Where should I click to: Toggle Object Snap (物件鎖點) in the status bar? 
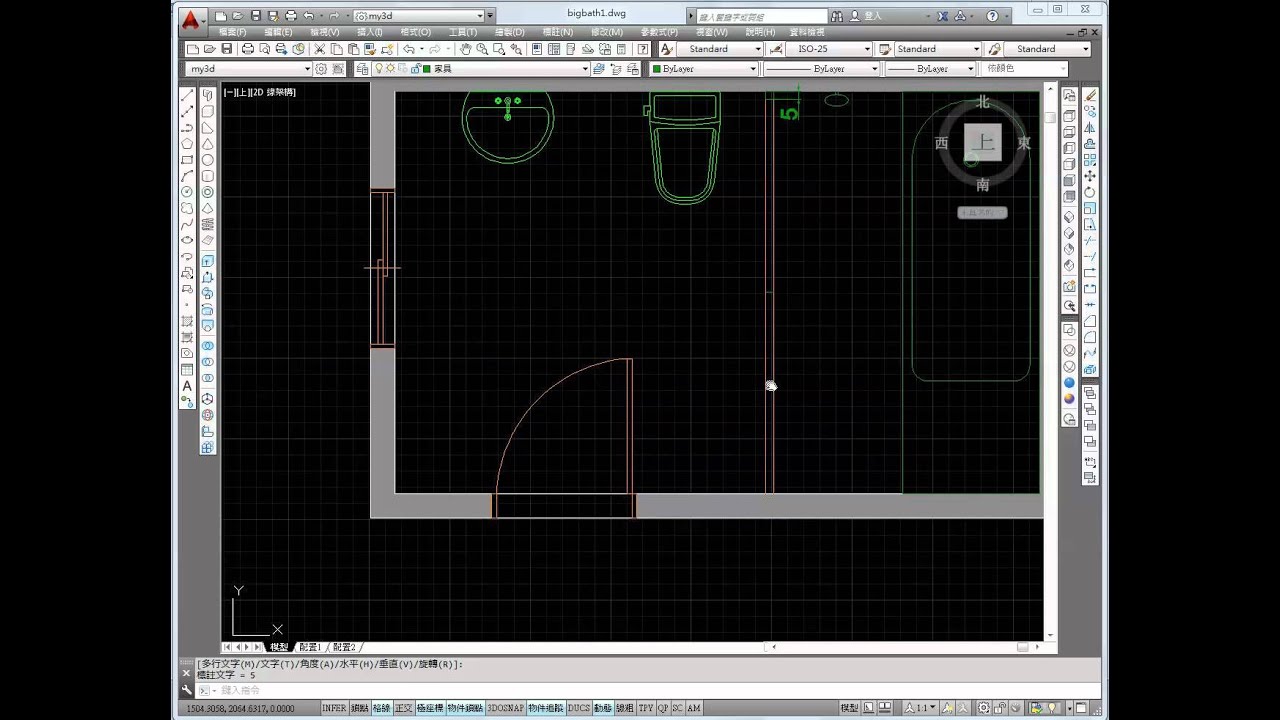pos(465,708)
